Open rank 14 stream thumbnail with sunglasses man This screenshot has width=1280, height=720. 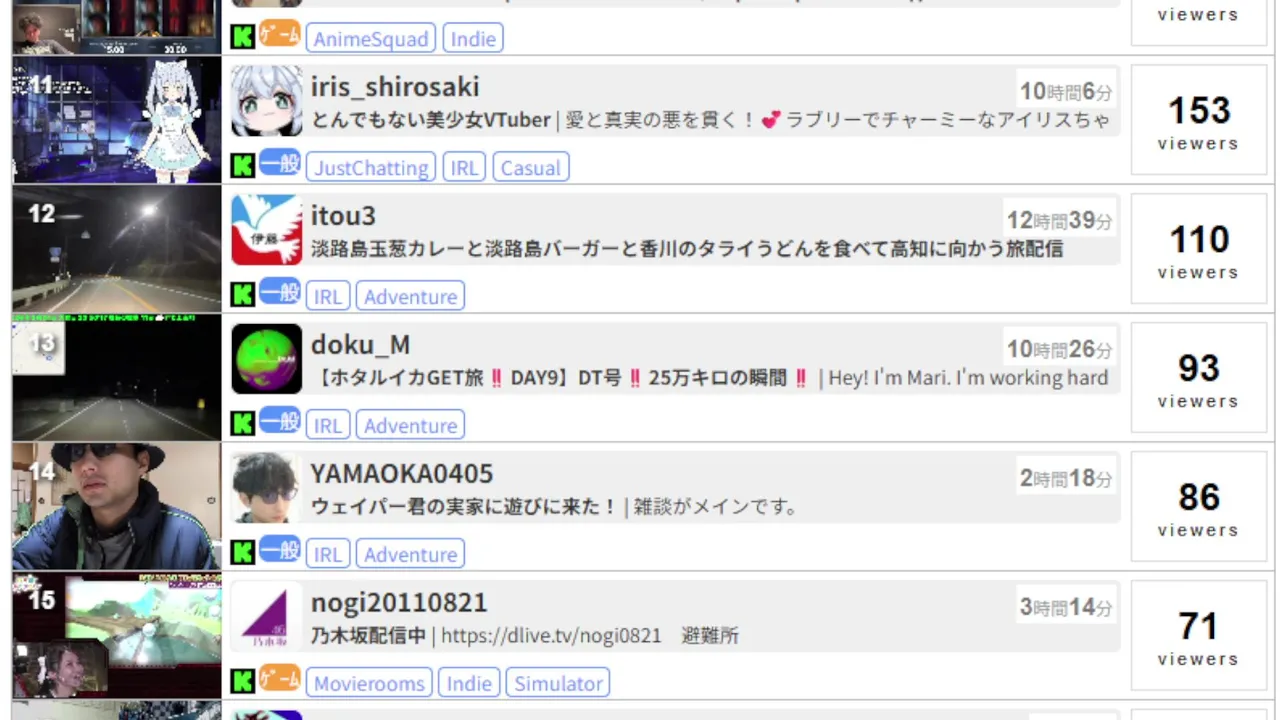[x=116, y=507]
